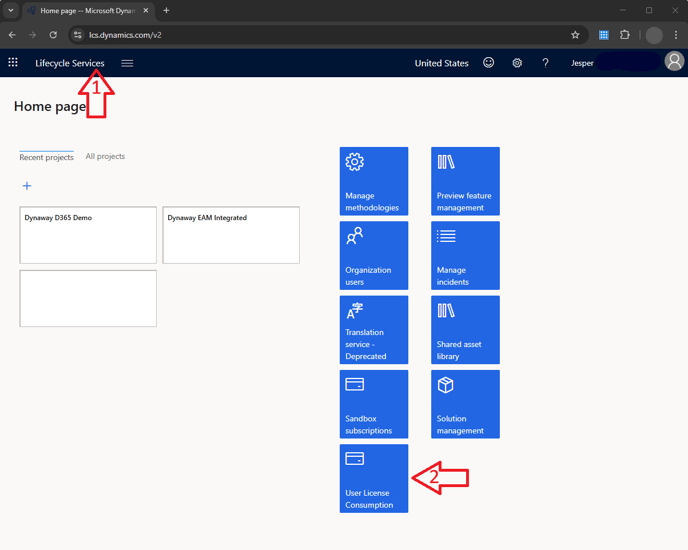Open the blue grid extension icon
Screen dimensions: 688x550
pos(604,35)
